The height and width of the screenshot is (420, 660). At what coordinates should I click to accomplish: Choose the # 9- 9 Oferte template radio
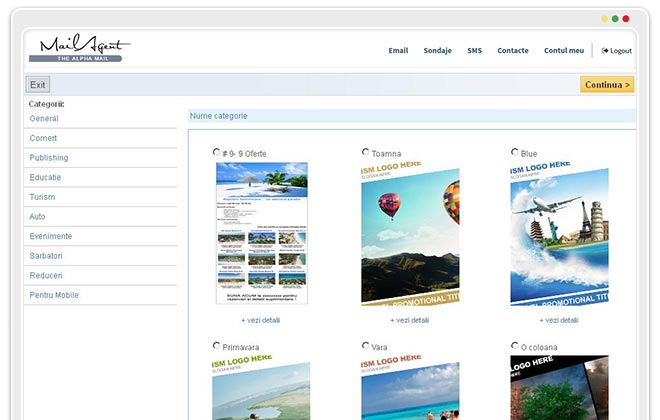click(x=216, y=152)
